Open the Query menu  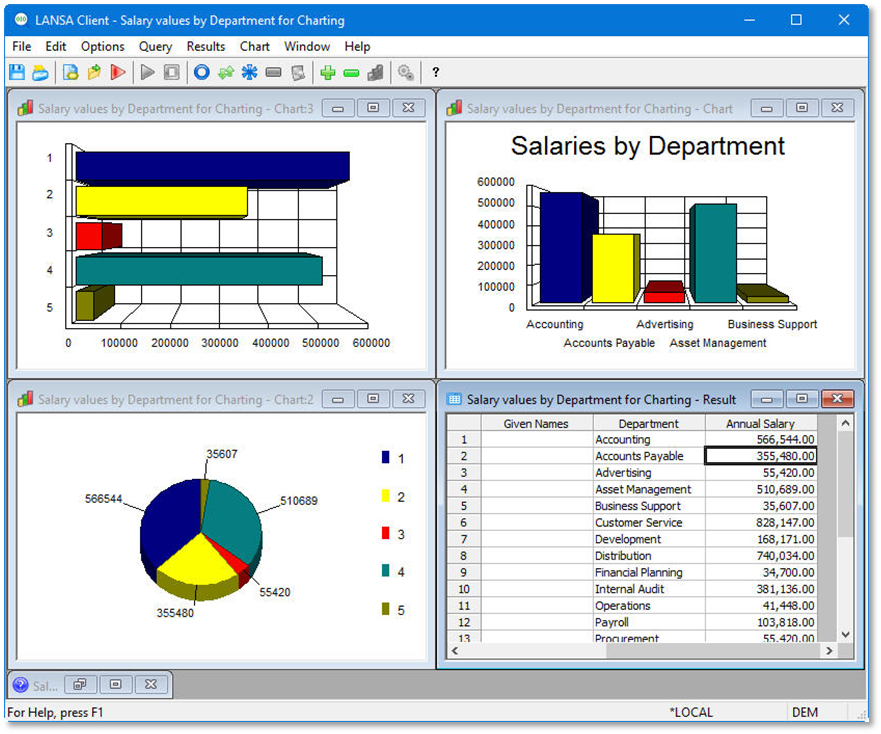(x=155, y=46)
